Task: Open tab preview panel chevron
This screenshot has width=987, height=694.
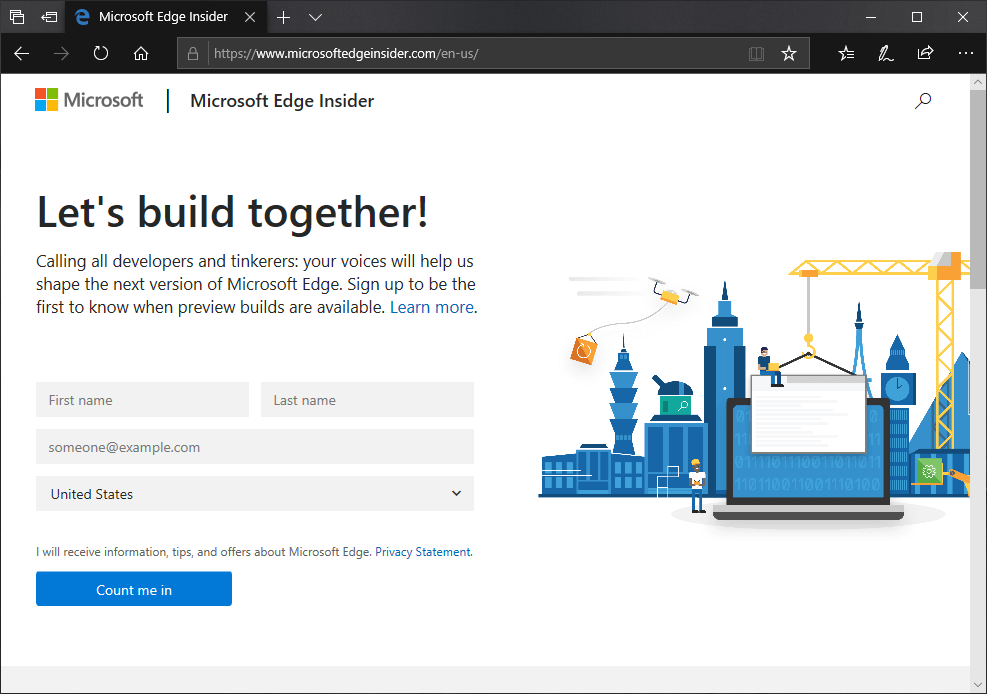Action: 315,17
